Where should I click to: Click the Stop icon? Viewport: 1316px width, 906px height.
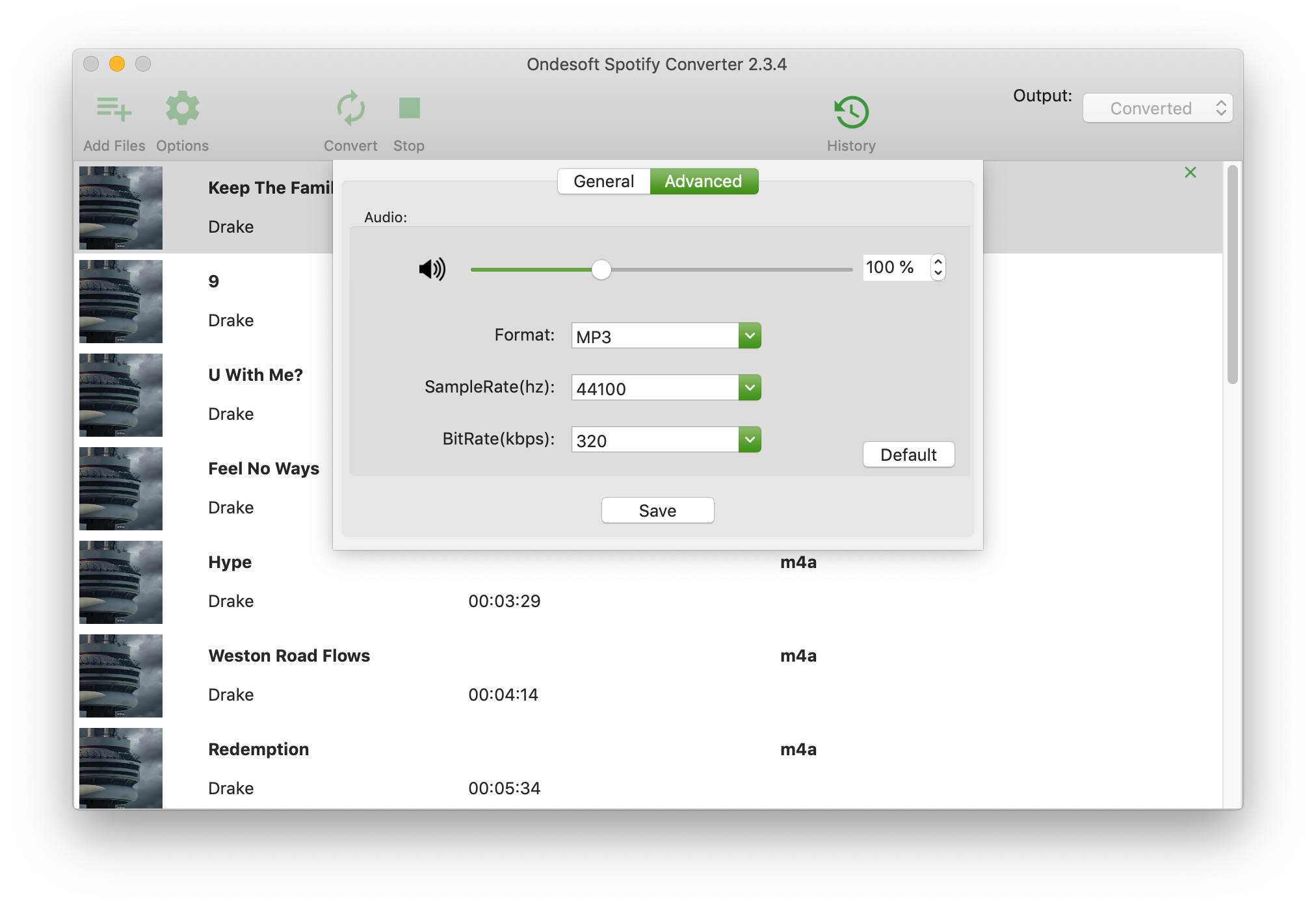(x=407, y=108)
